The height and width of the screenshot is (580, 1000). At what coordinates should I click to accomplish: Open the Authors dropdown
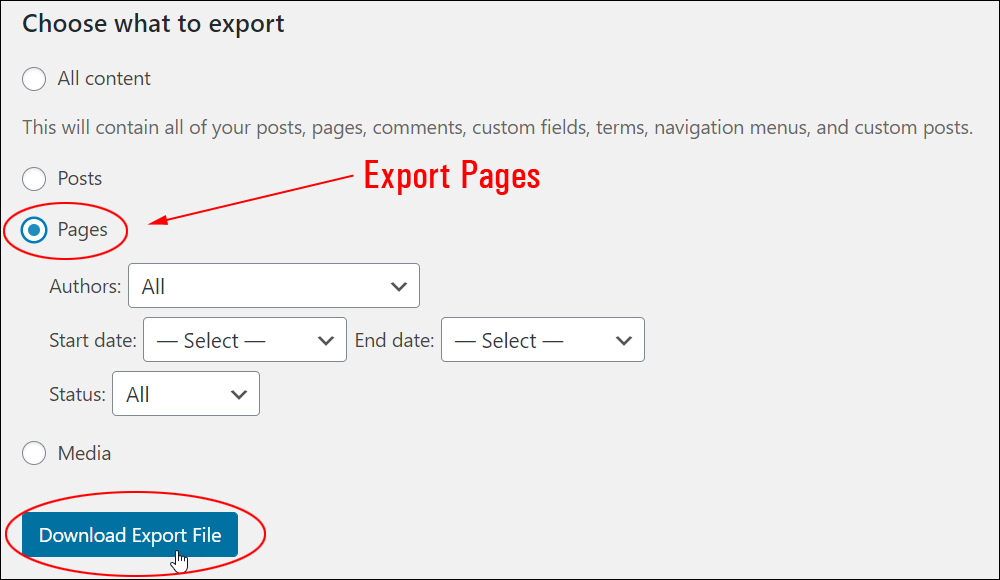[x=274, y=286]
